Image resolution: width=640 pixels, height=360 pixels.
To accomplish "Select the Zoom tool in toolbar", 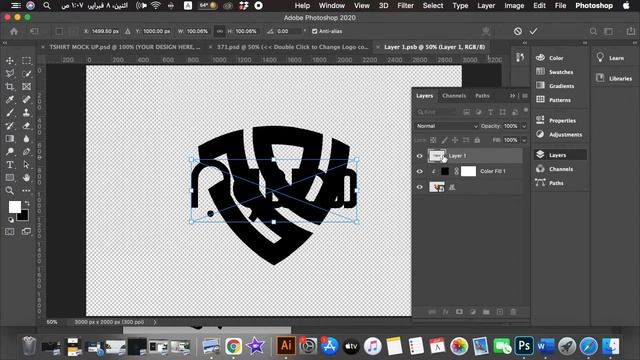I will [10, 191].
